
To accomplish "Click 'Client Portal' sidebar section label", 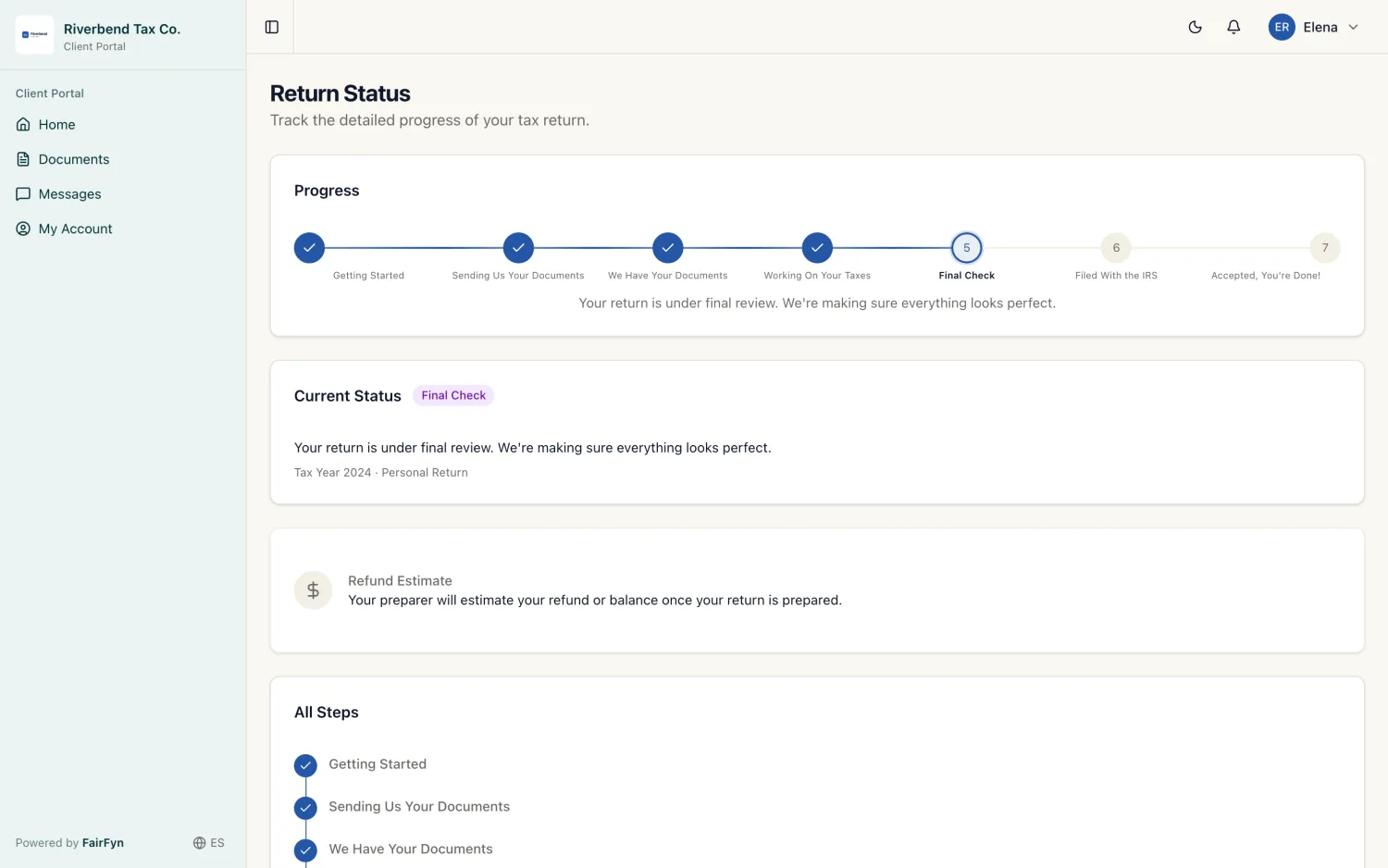I will [x=50, y=93].
